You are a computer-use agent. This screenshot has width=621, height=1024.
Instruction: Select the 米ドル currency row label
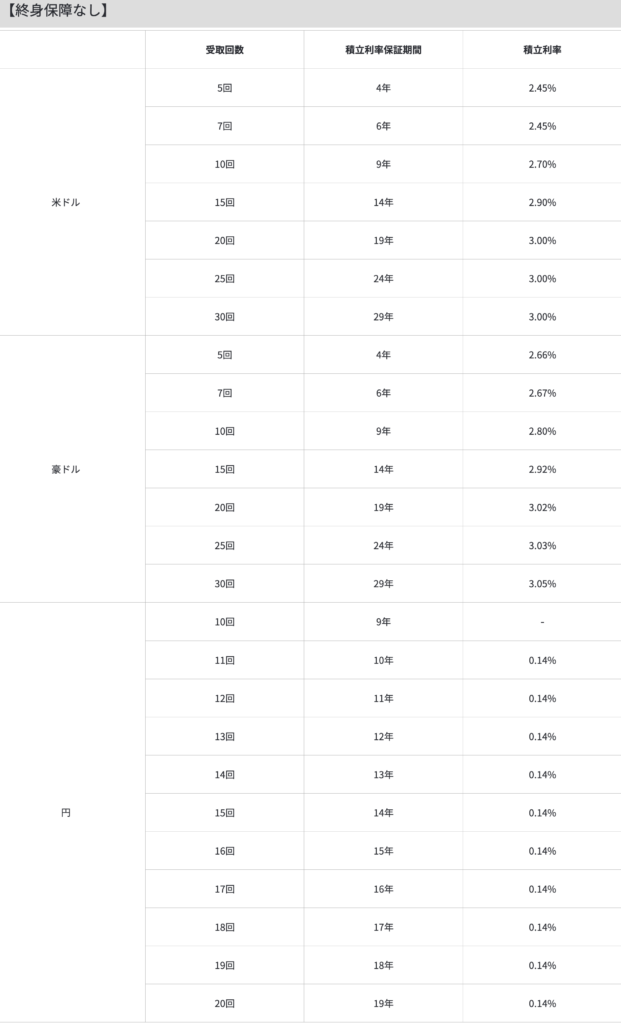(65, 203)
